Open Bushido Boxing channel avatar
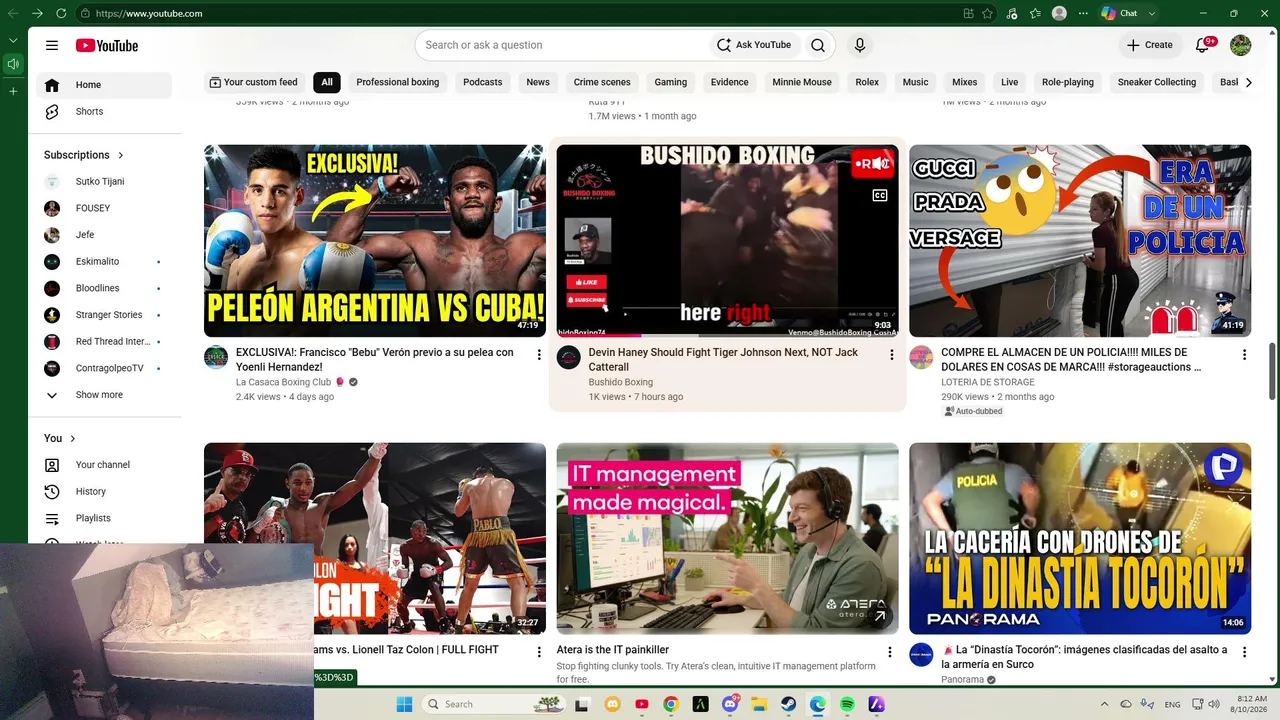The width and height of the screenshot is (1280, 720). pyautogui.click(x=569, y=357)
